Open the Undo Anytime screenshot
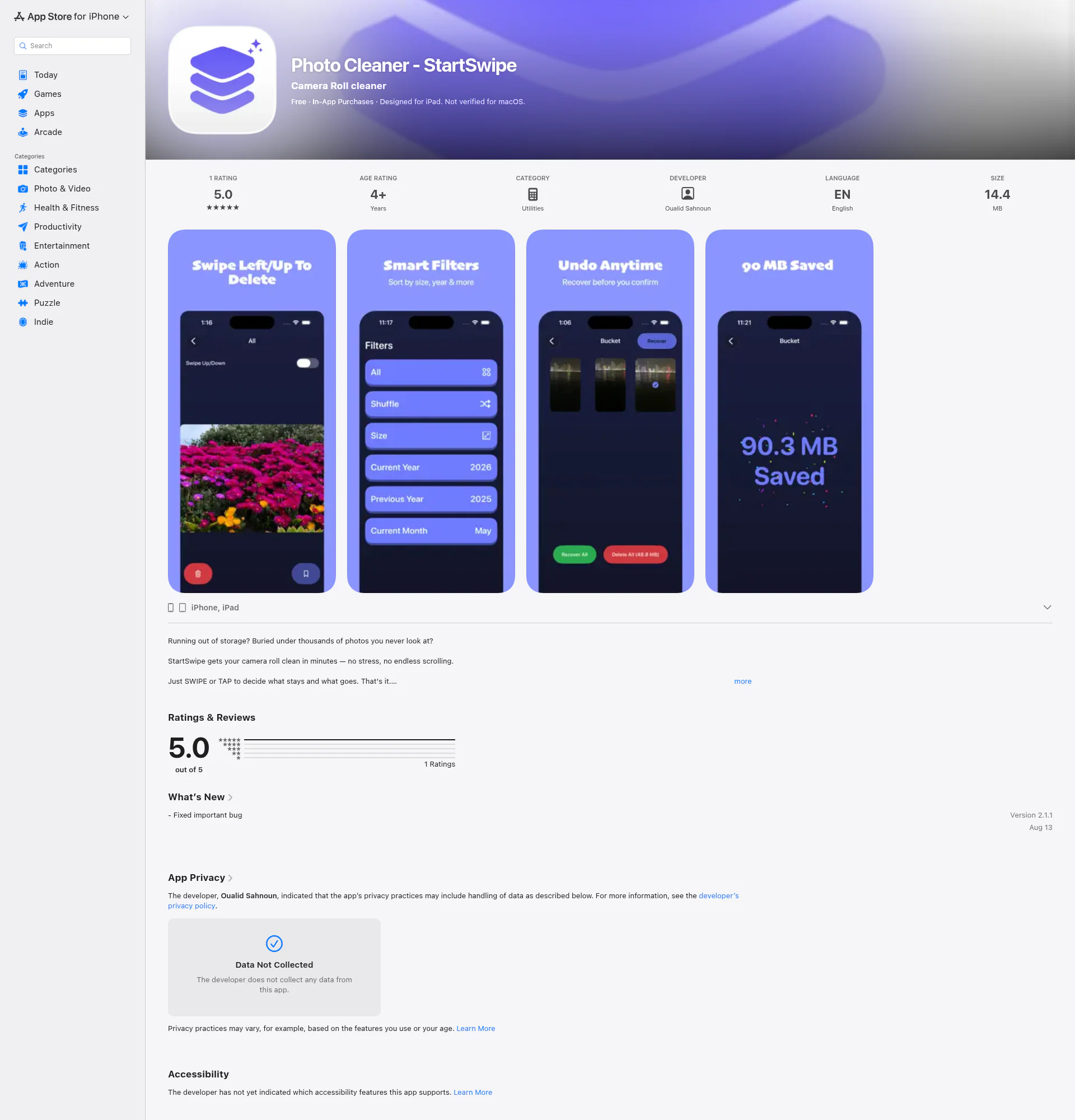The width and height of the screenshot is (1075, 1120). [610, 412]
